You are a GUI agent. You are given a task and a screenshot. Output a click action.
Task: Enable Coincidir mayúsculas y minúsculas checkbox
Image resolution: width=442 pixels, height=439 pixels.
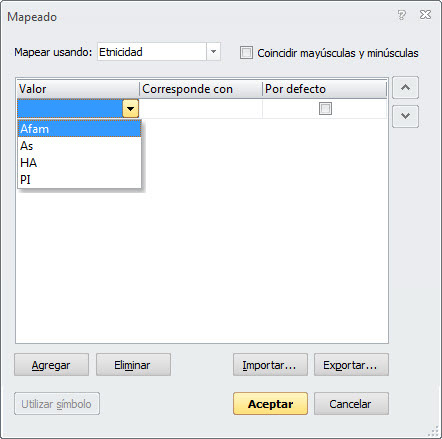pyautogui.click(x=246, y=53)
